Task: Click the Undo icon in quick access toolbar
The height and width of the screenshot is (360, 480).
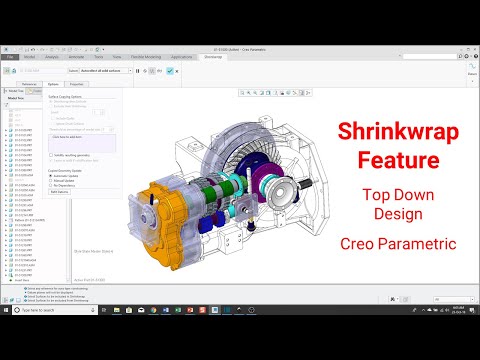Action: (x=33, y=50)
